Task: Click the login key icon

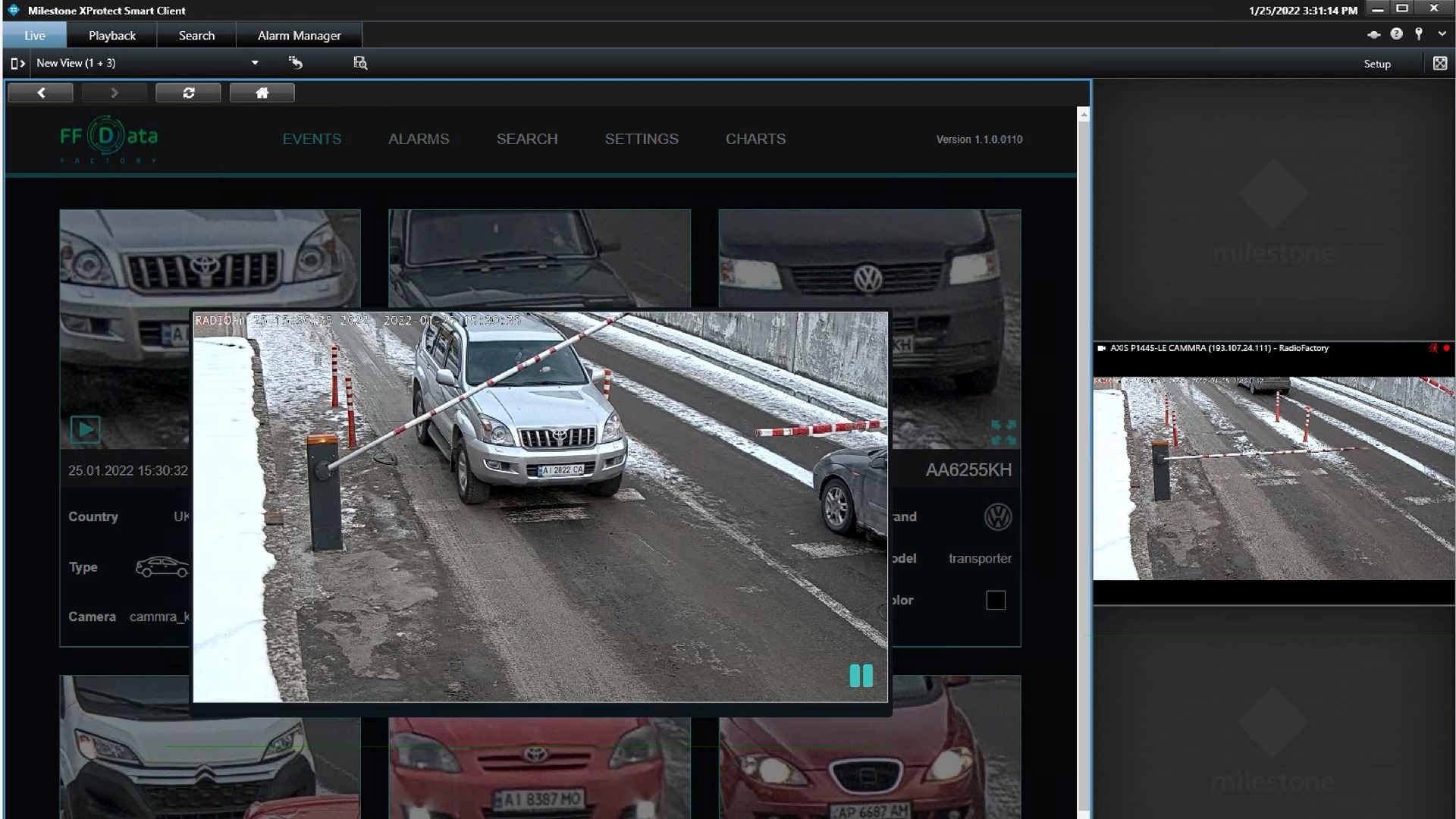Action: pos(1419,33)
